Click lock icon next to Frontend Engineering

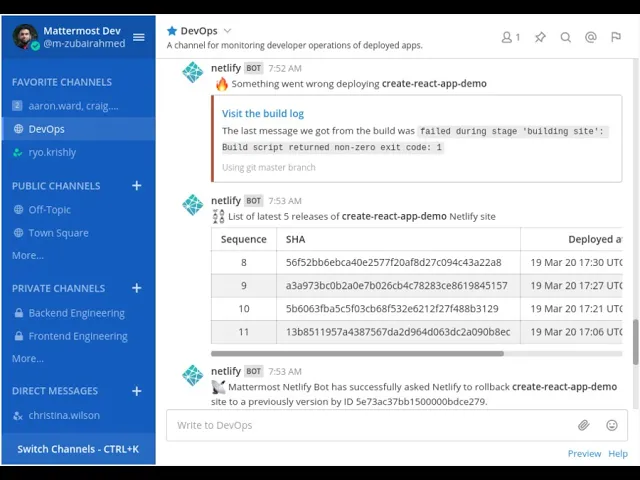pos(18,336)
